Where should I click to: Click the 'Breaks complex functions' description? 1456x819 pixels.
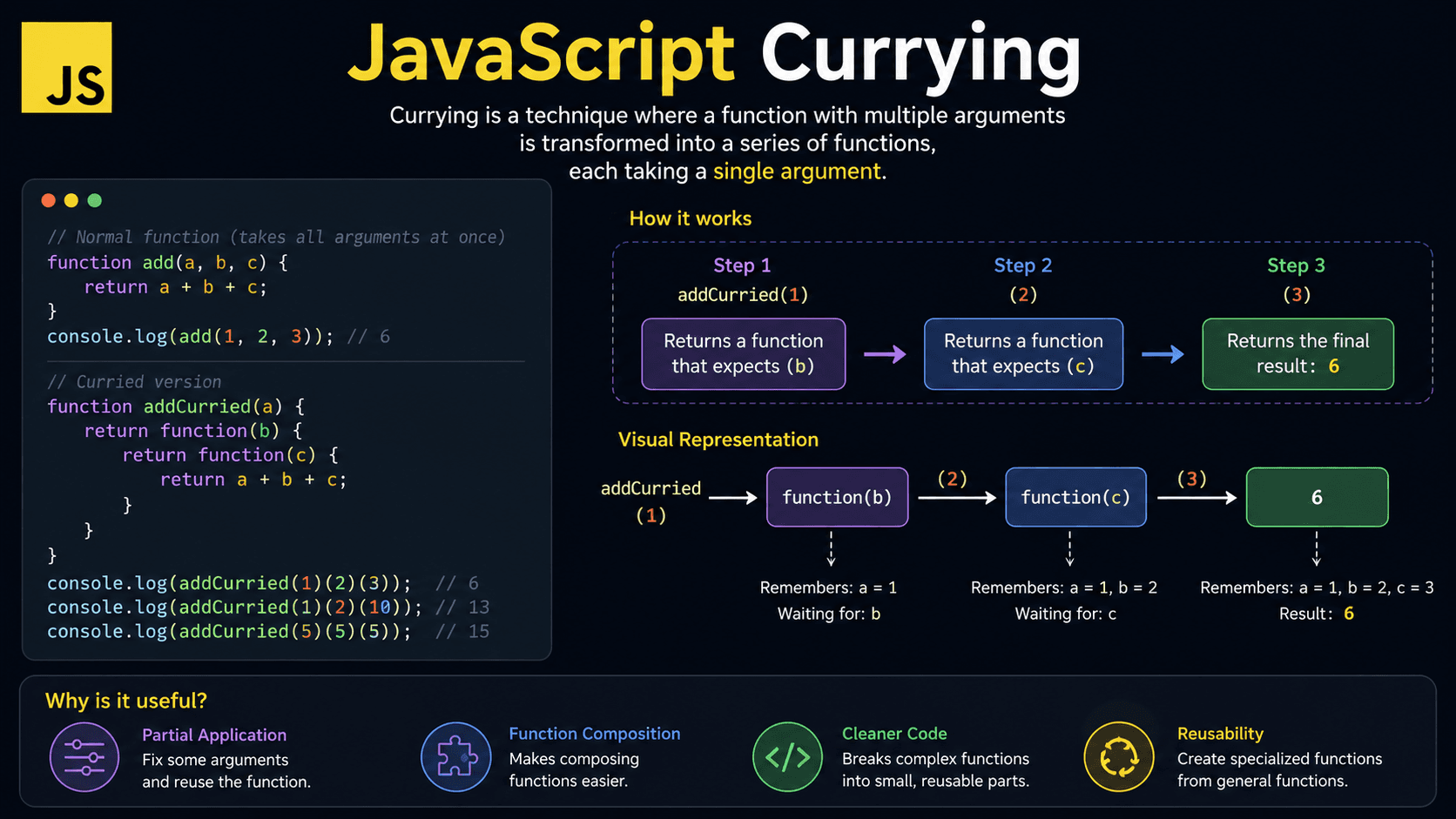tap(935, 759)
